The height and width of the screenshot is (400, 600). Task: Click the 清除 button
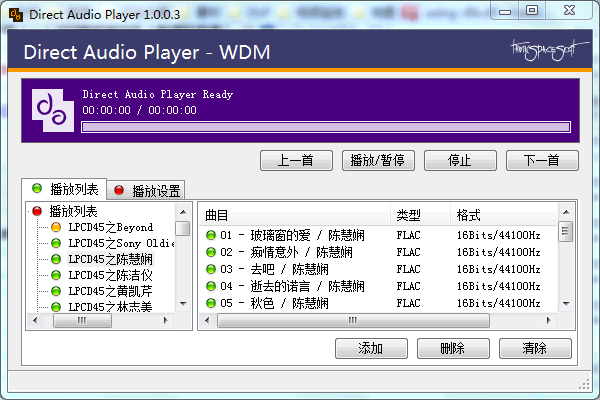coord(535,348)
